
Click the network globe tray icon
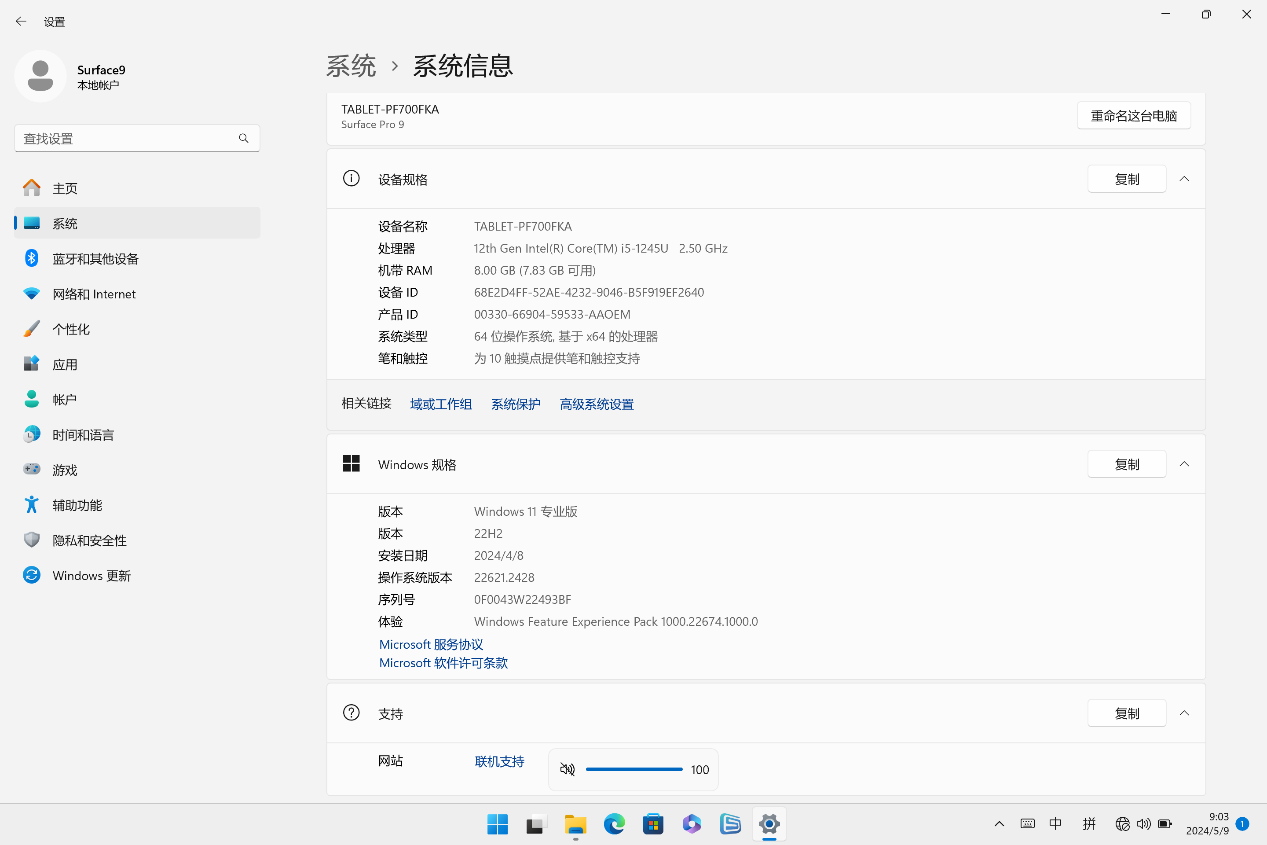coord(1123,824)
